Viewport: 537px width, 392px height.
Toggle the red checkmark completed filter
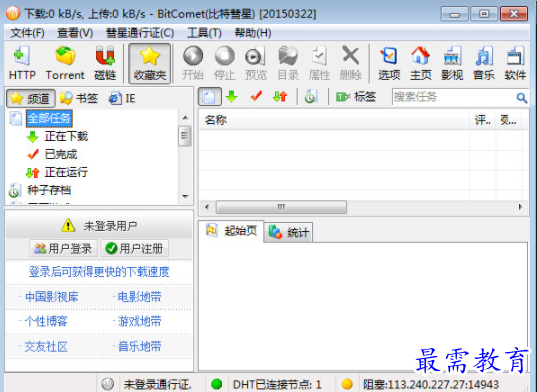coord(256,97)
